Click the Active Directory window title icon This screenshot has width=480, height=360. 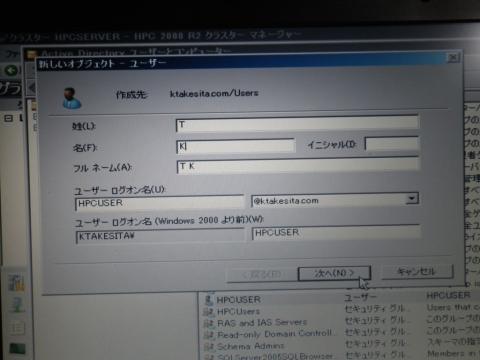click(x=31, y=54)
